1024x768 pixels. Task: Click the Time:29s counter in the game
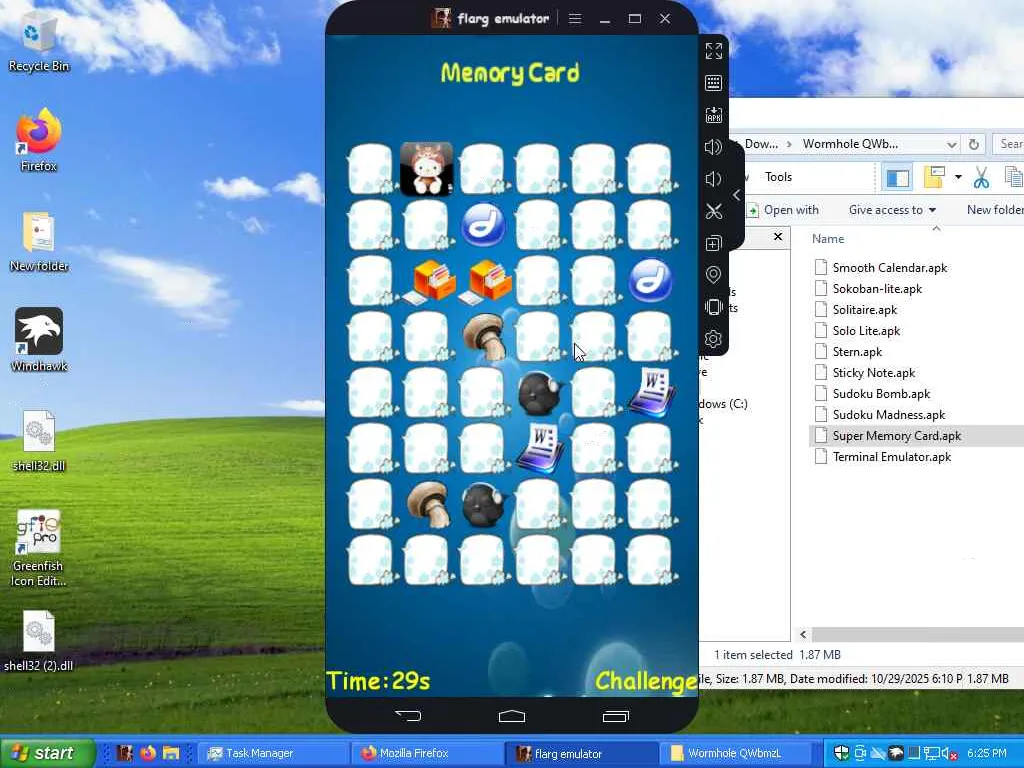(379, 681)
